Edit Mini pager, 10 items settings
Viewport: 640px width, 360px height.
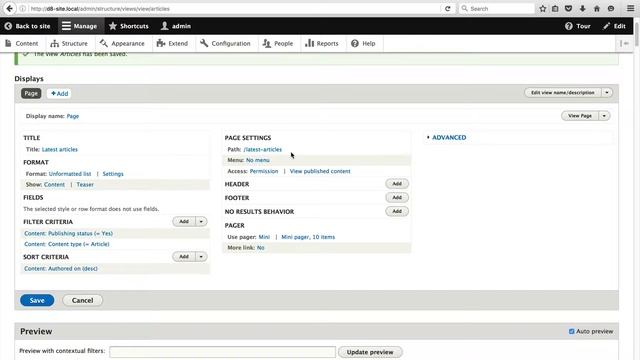pos(308,237)
